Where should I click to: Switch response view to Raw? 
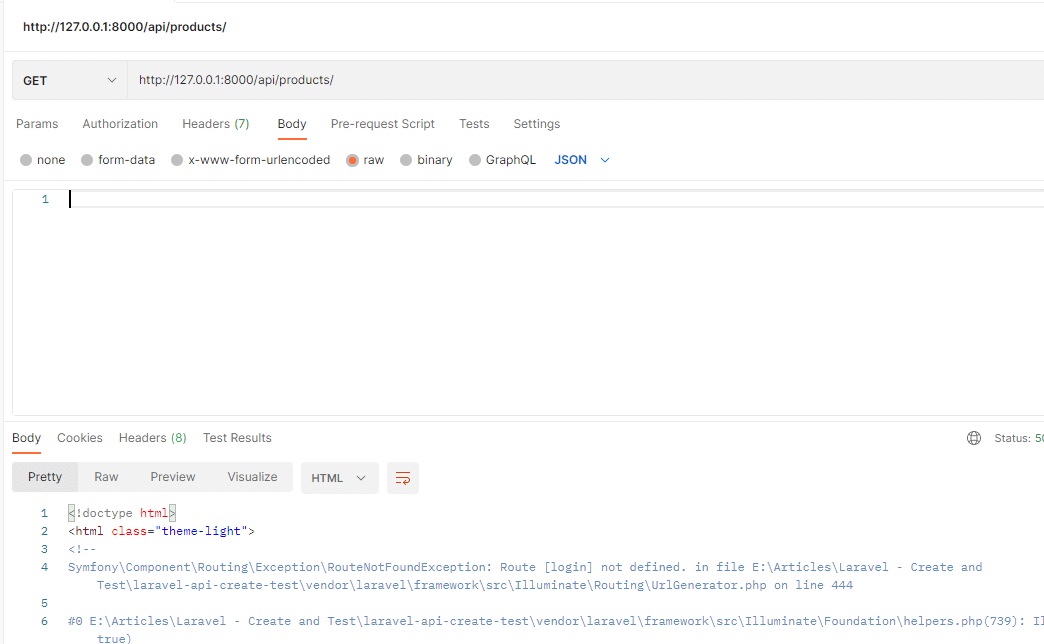pos(106,477)
